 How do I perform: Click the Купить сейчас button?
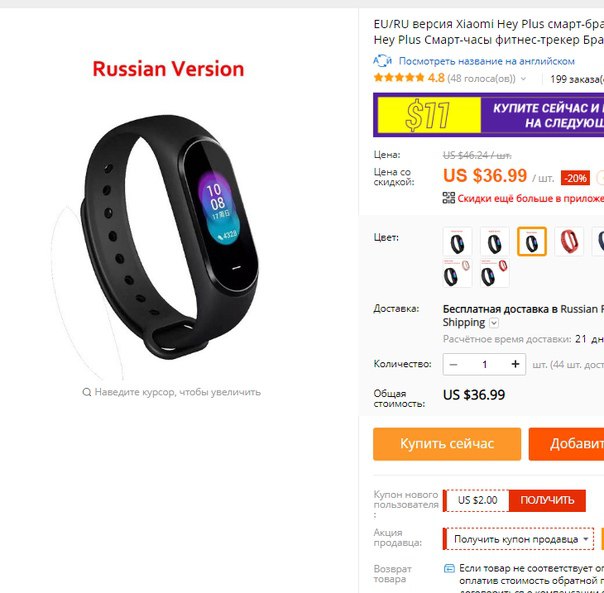pos(447,444)
